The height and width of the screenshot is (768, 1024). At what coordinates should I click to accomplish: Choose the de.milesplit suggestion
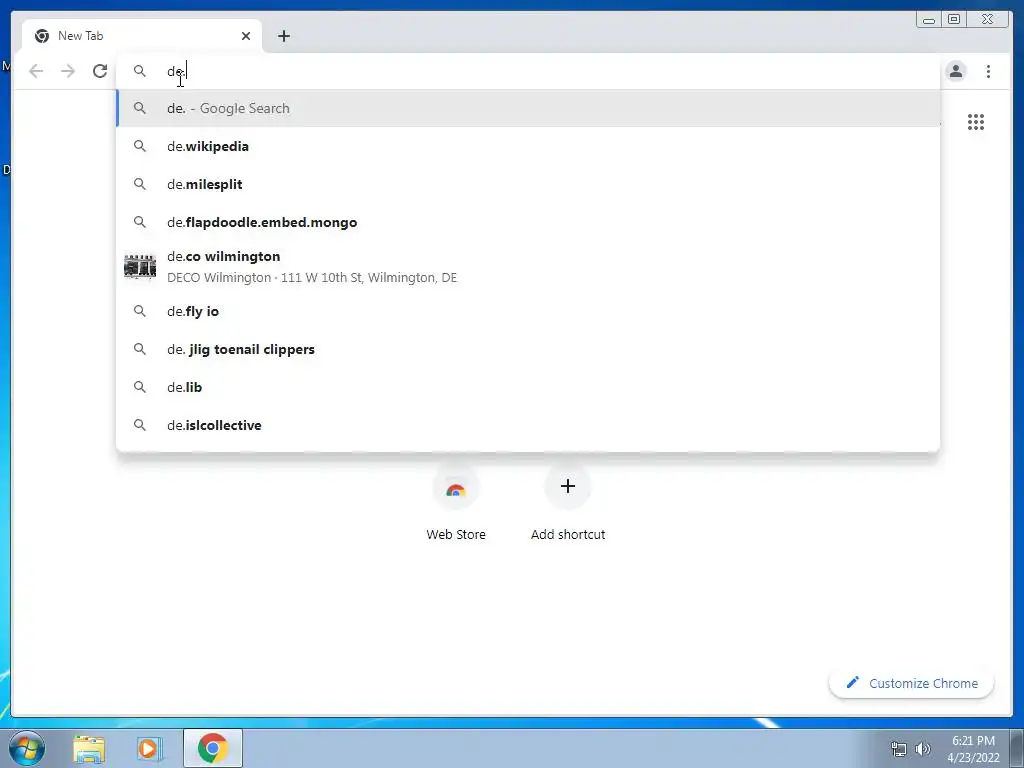[x=528, y=184]
